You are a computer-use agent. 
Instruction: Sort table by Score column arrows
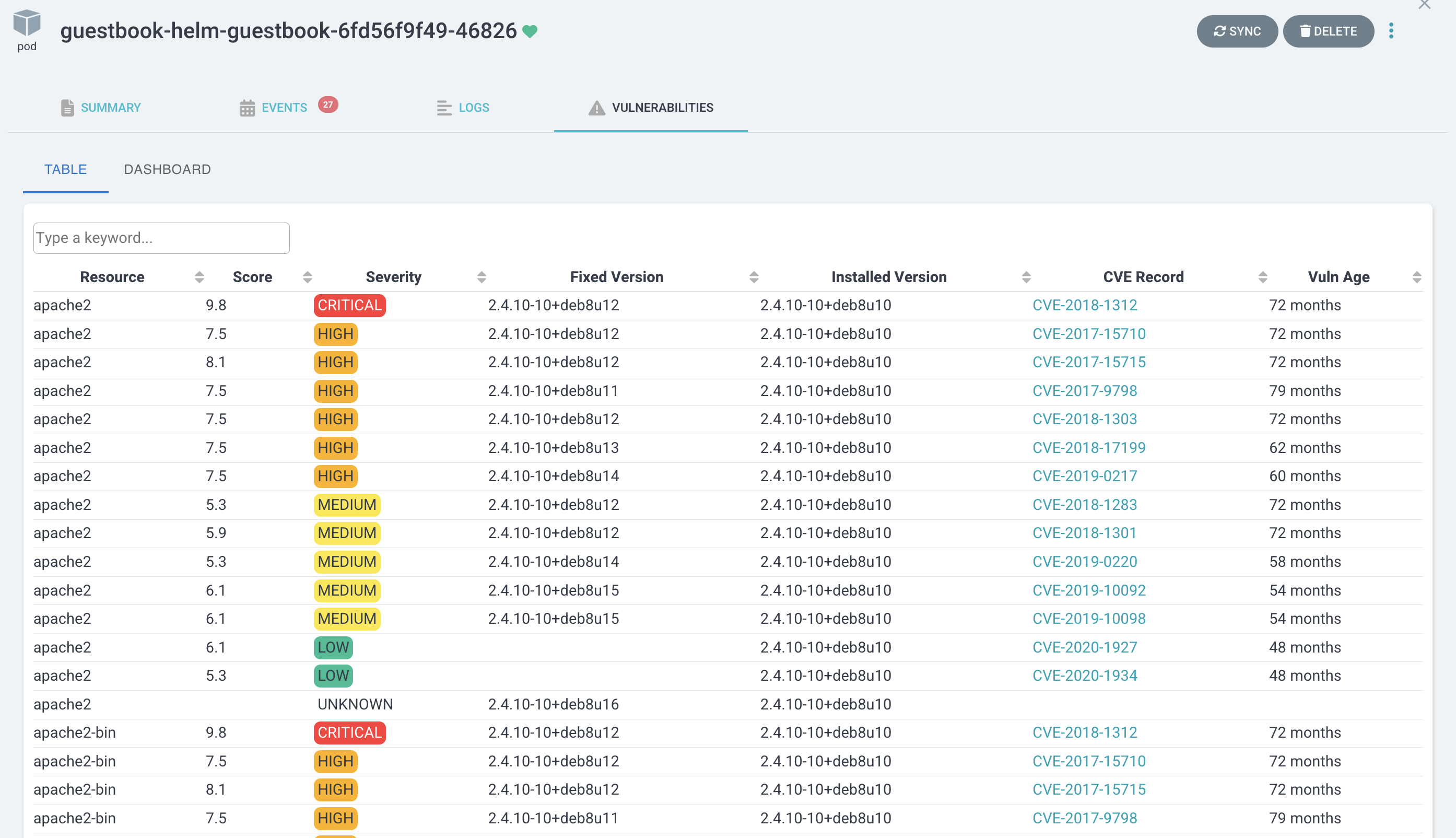click(307, 277)
